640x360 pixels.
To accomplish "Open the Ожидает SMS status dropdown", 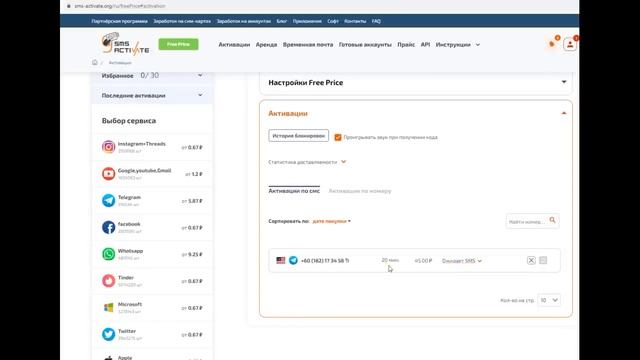I will (x=462, y=261).
